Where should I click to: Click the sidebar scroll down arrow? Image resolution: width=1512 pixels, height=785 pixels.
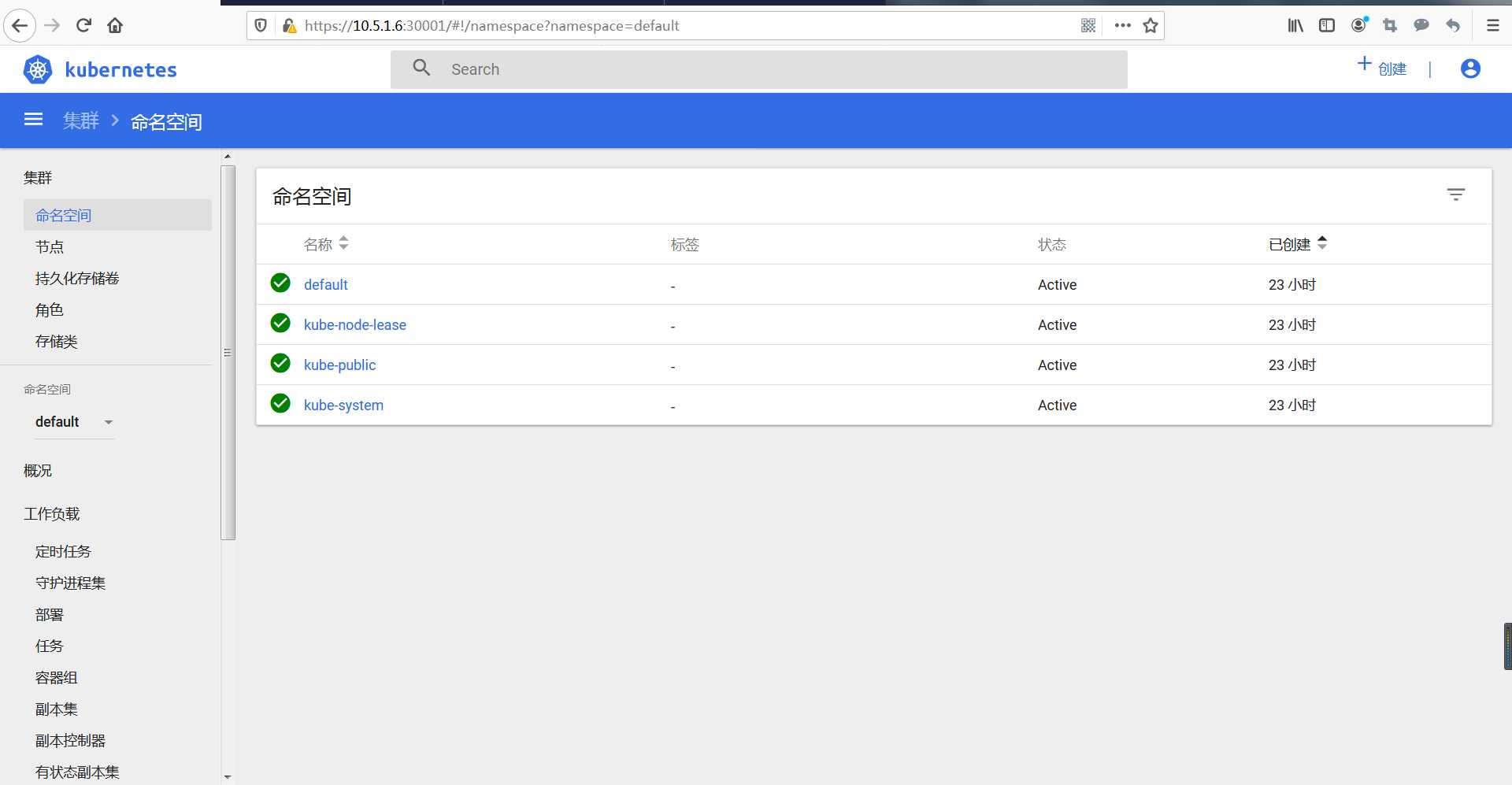[x=228, y=776]
